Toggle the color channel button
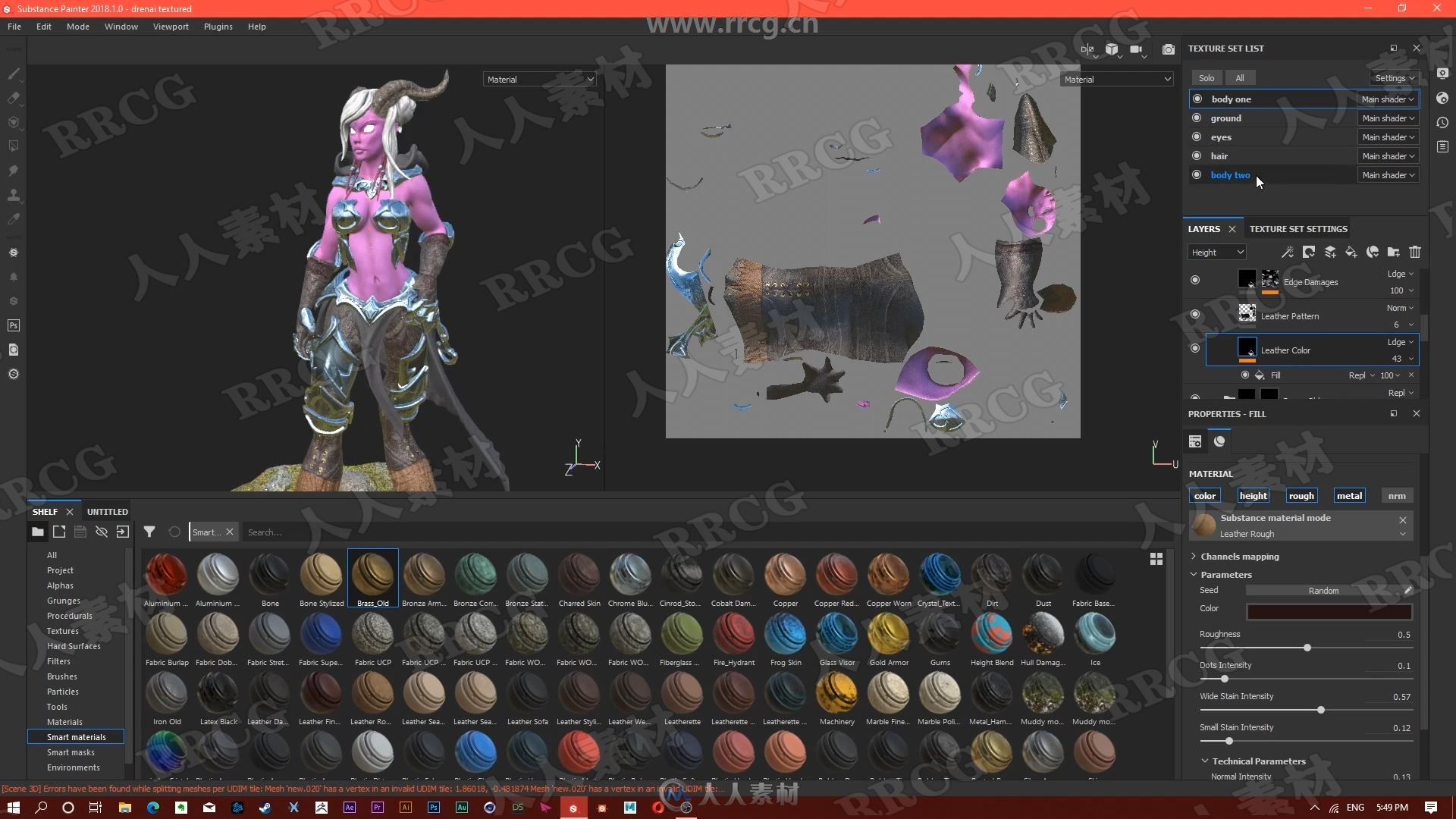 1205,495
